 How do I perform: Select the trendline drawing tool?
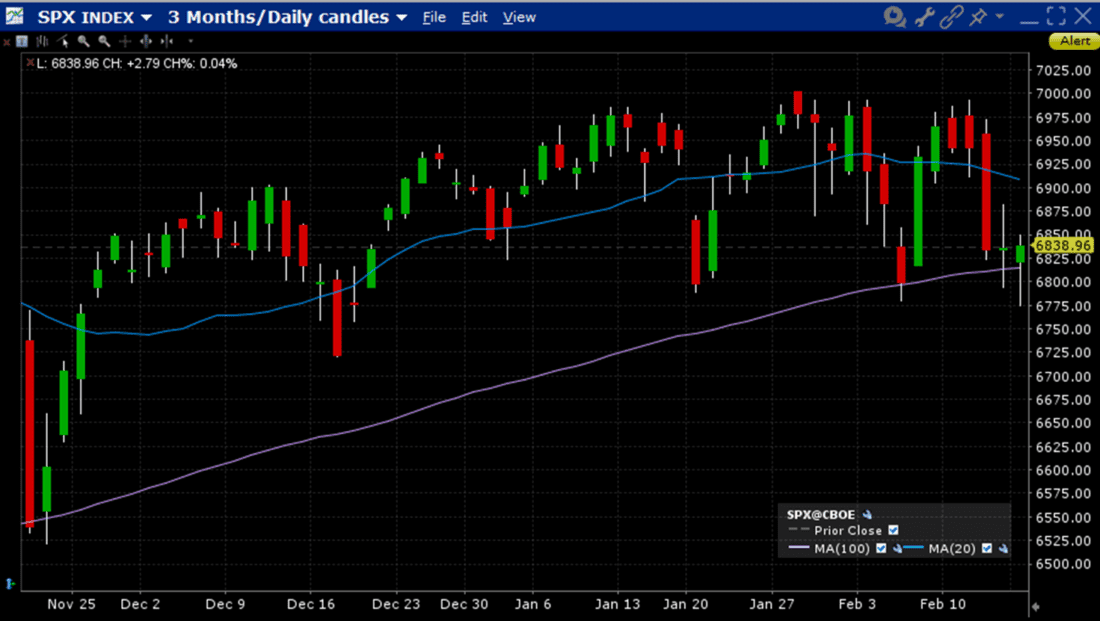[62, 42]
